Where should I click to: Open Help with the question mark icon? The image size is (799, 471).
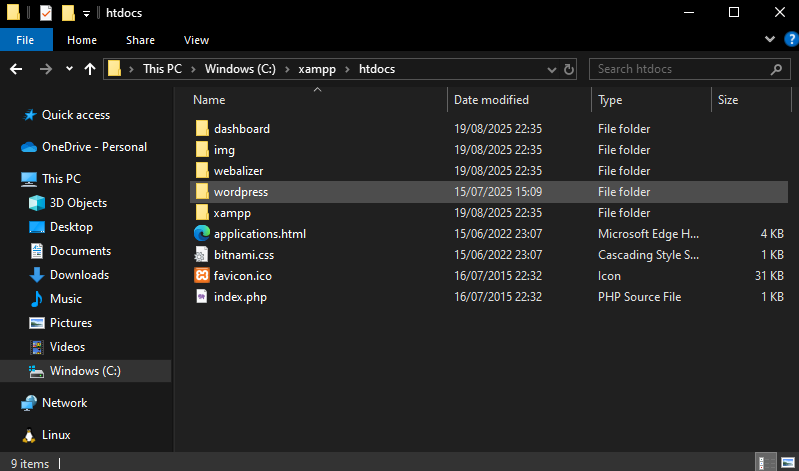pos(791,39)
